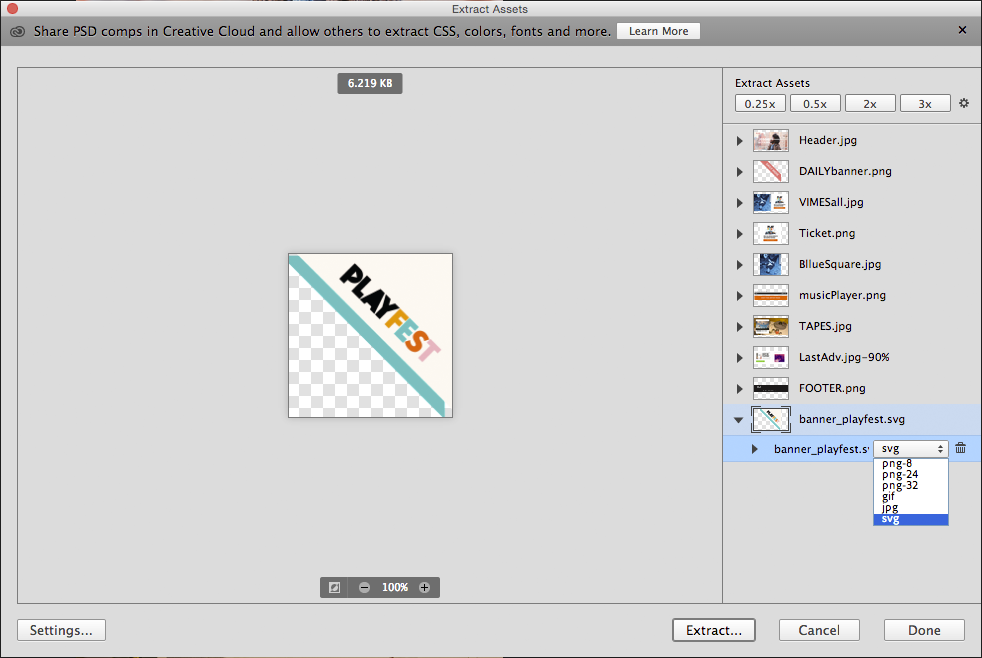
Task: Select the banner_playfest.svg thumbnail
Action: pyautogui.click(x=771, y=419)
